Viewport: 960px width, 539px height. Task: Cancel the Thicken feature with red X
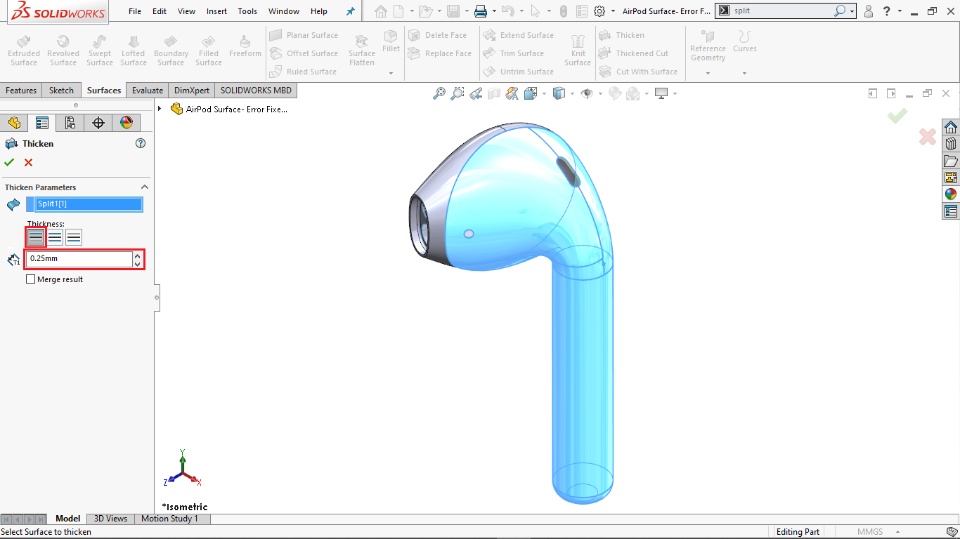pos(28,162)
